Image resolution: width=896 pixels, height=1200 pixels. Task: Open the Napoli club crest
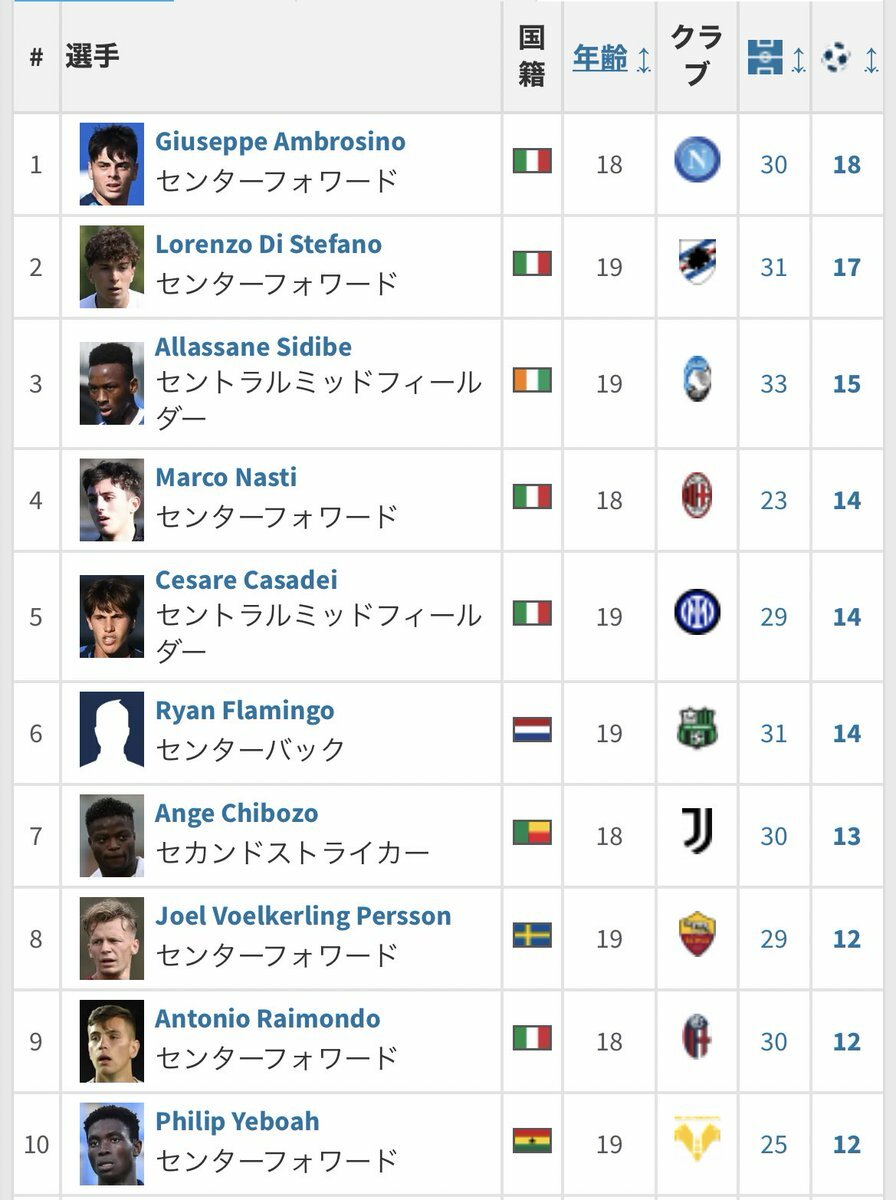click(697, 160)
